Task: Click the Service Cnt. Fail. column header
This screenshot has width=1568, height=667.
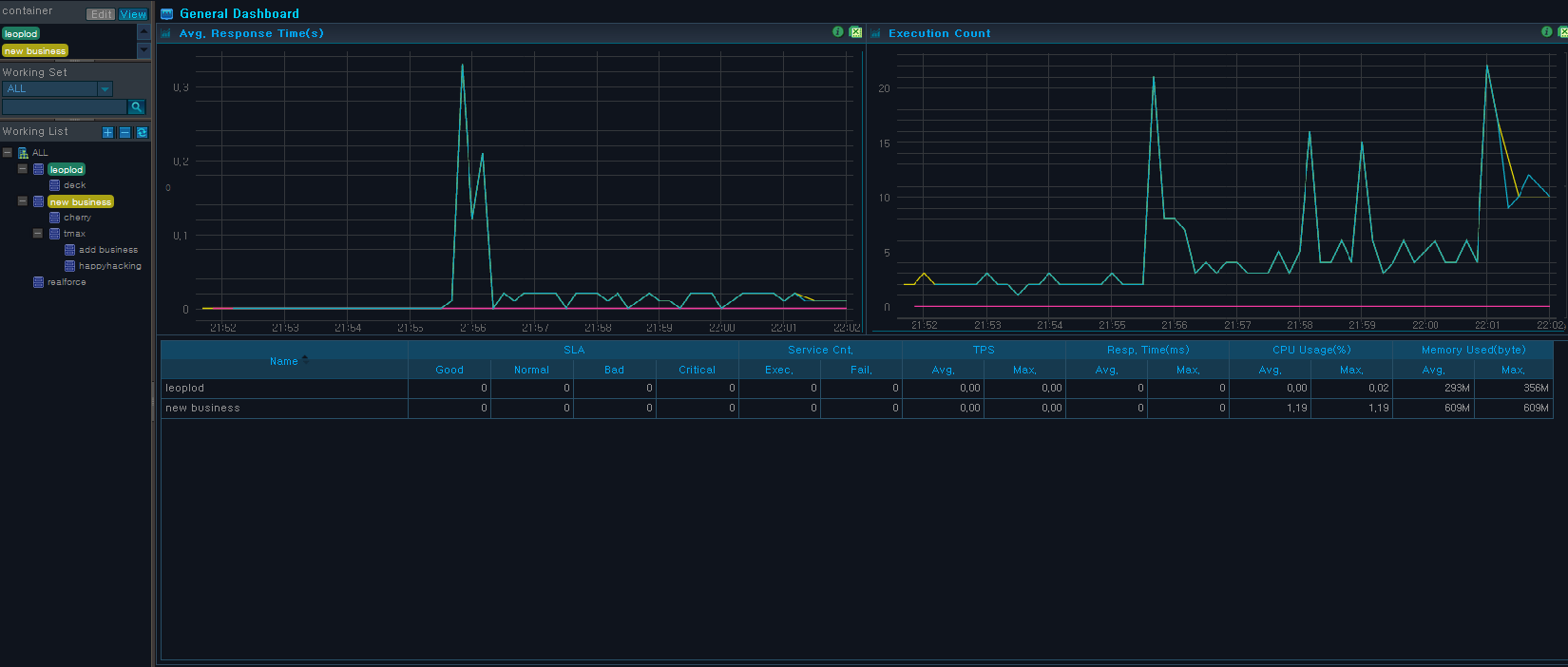Action: point(861,370)
